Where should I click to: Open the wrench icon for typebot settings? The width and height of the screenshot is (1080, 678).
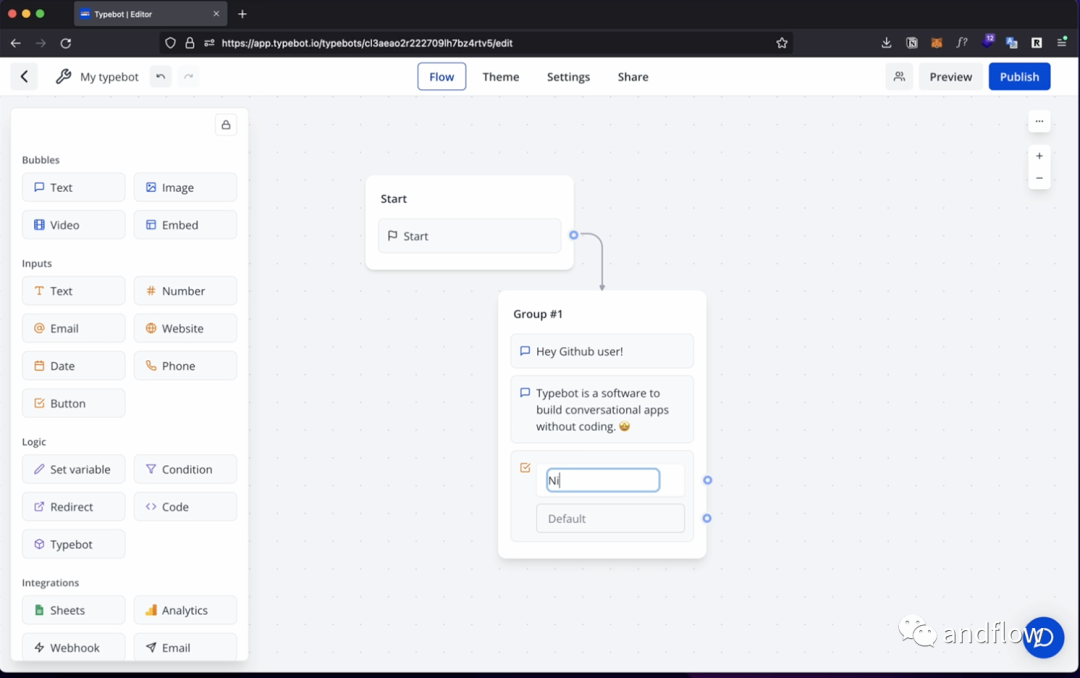(x=63, y=76)
